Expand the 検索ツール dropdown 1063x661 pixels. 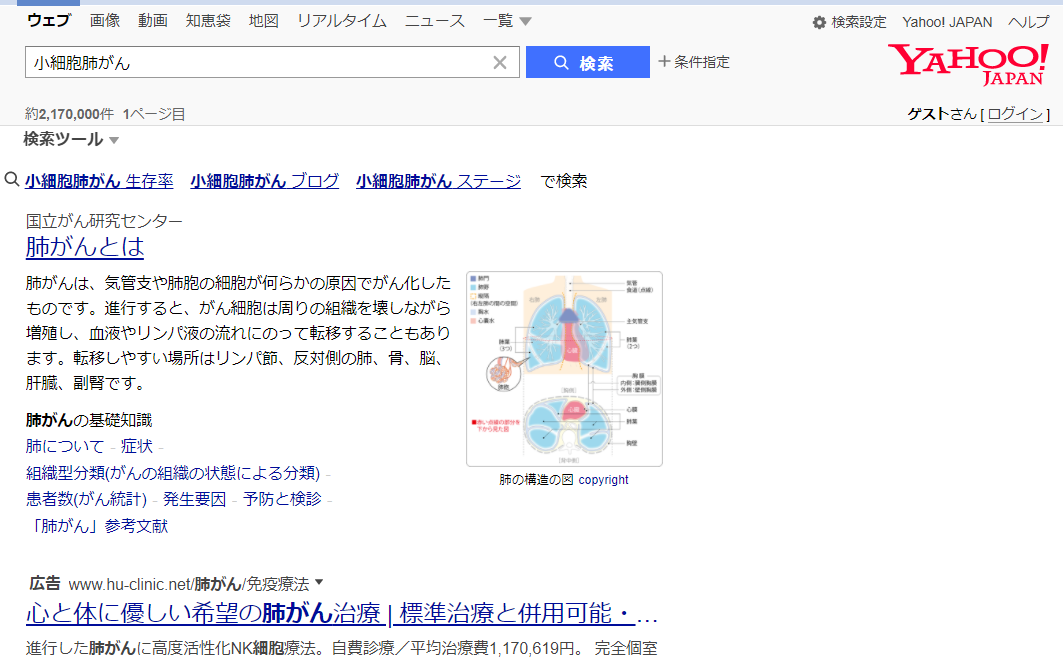coord(71,140)
